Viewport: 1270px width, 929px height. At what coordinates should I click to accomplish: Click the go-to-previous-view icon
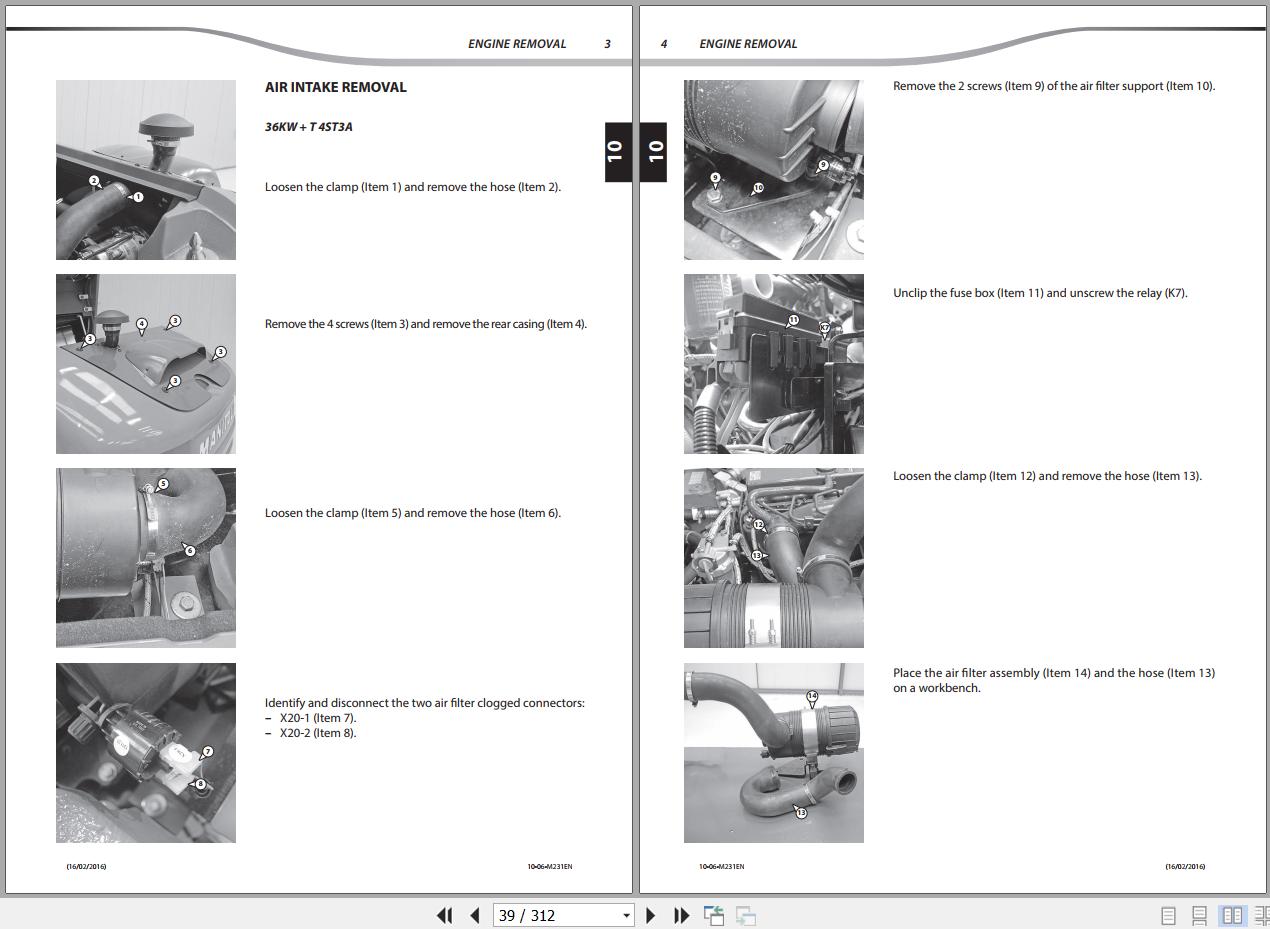click(714, 915)
